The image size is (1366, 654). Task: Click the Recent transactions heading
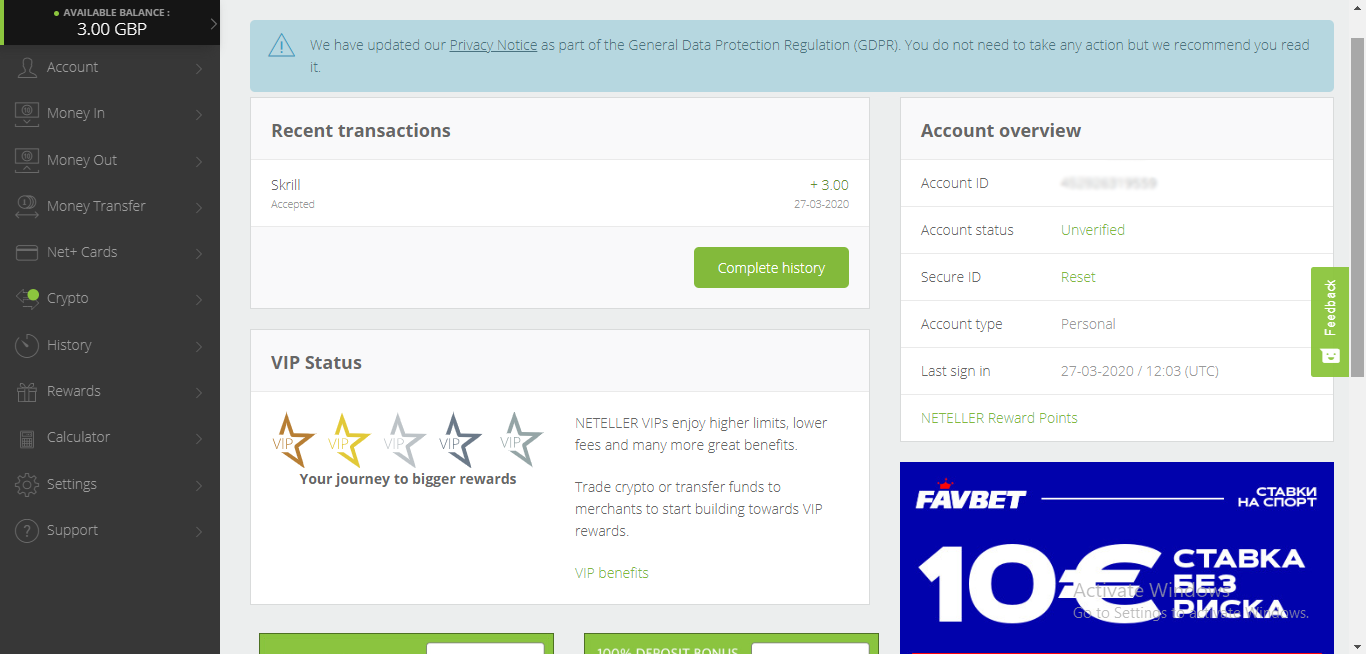[x=361, y=131]
